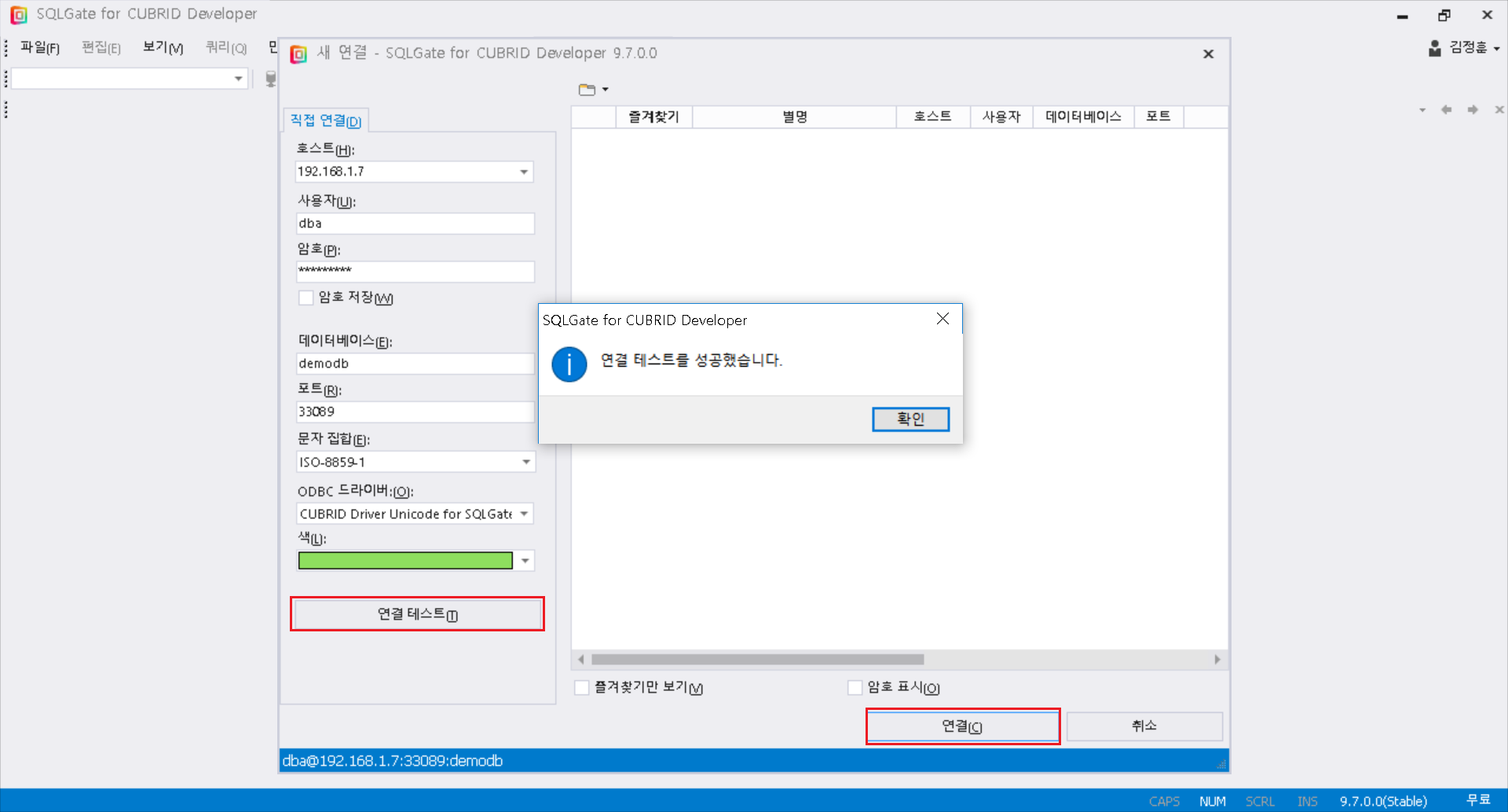The height and width of the screenshot is (812, 1508).
Task: Close the 새 연결 dialog window
Action: tap(1208, 53)
